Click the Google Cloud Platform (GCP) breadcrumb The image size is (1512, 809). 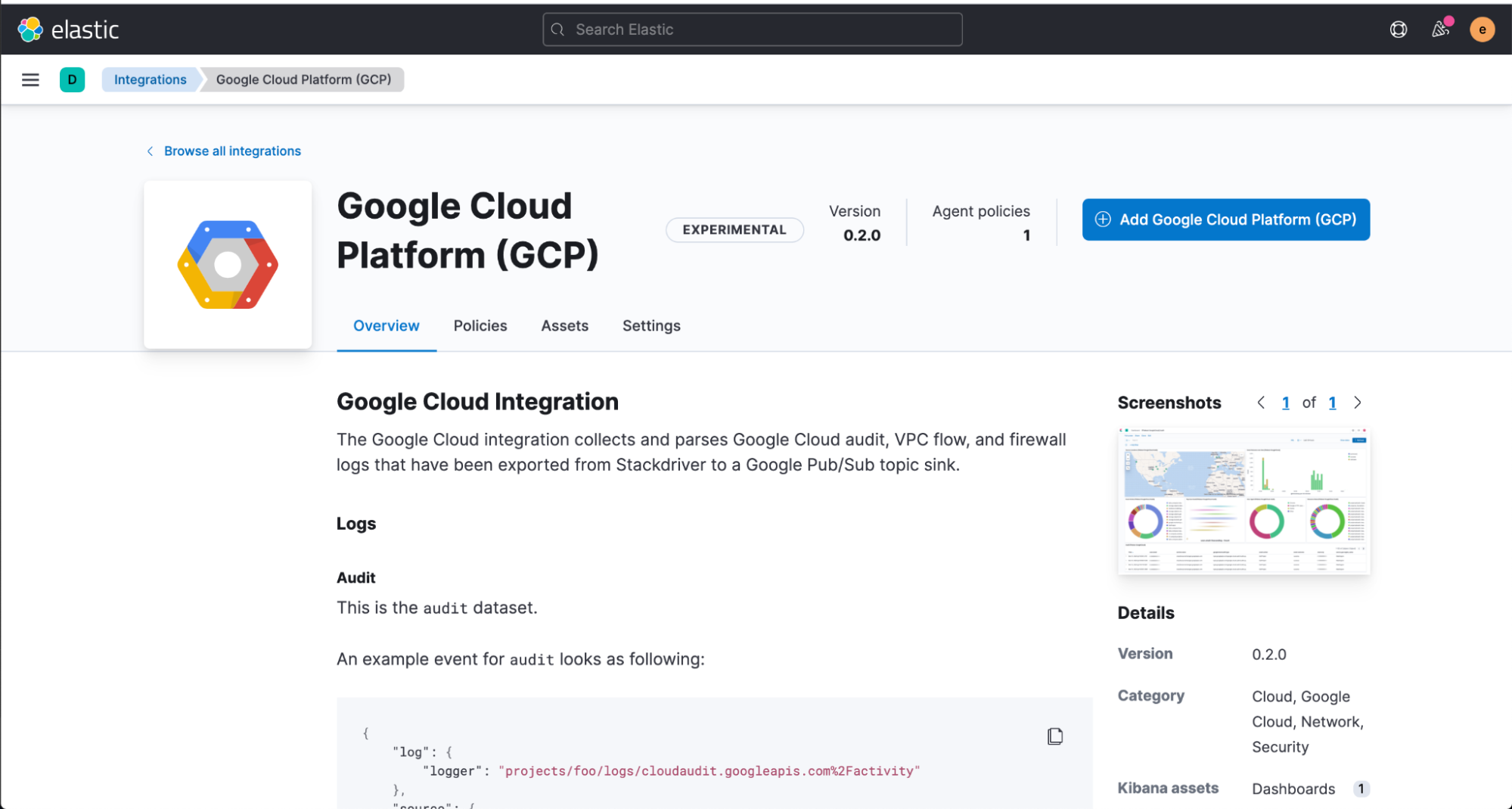point(303,79)
